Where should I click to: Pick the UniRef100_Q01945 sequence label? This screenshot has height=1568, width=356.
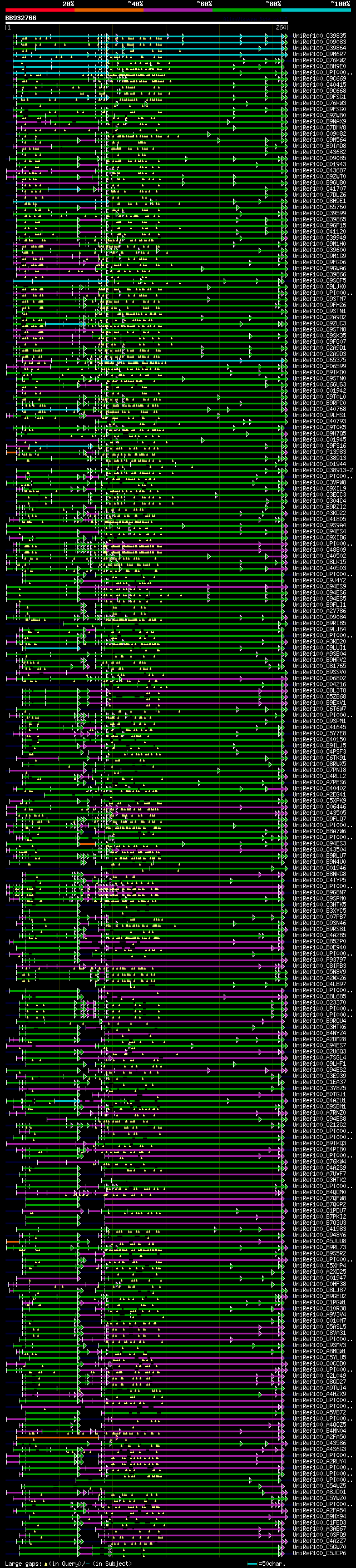pyautogui.click(x=319, y=439)
